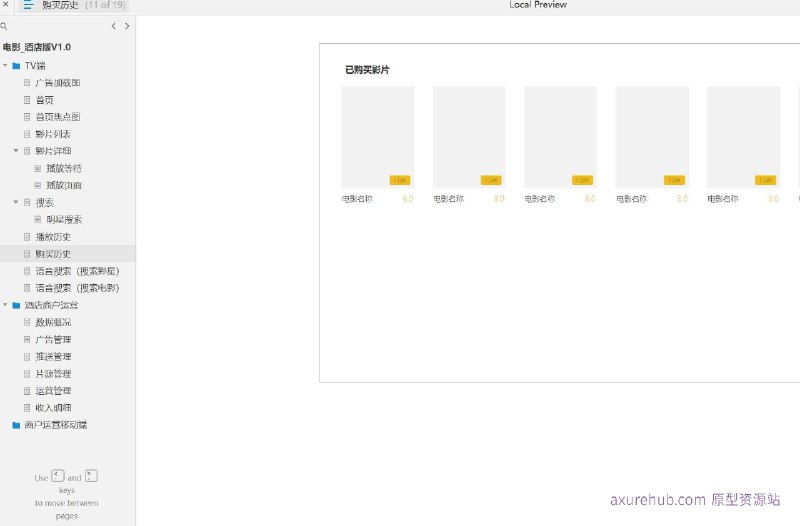Select the highlighted 购买历史 page row
The height and width of the screenshot is (526, 800).
[68, 254]
